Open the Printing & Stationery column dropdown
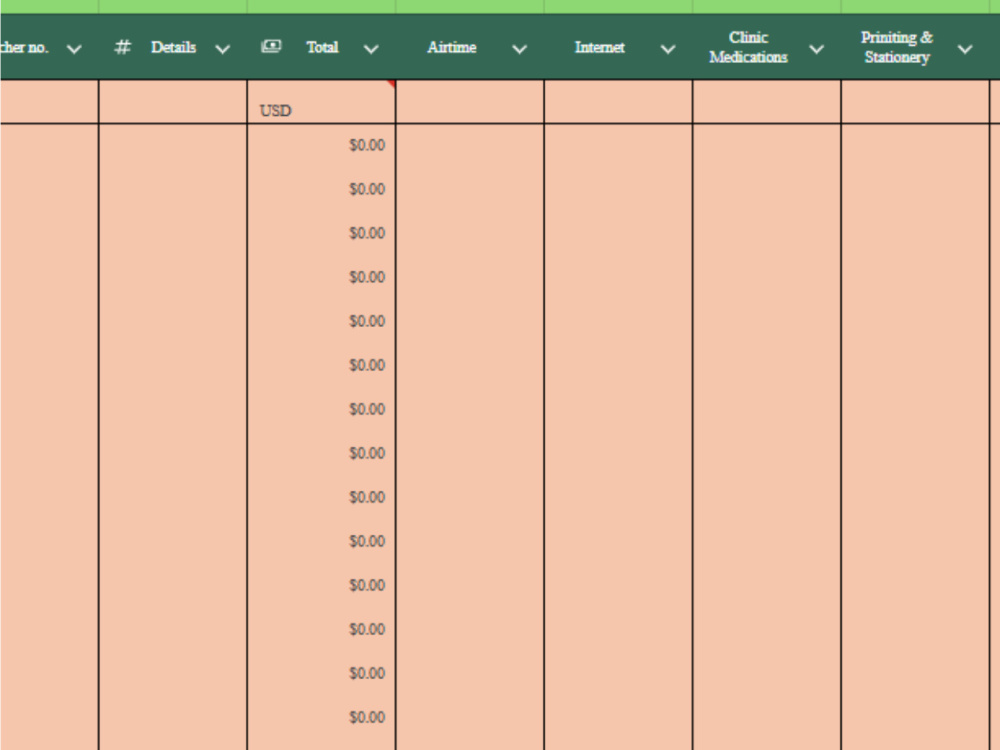 pyautogui.click(x=965, y=49)
